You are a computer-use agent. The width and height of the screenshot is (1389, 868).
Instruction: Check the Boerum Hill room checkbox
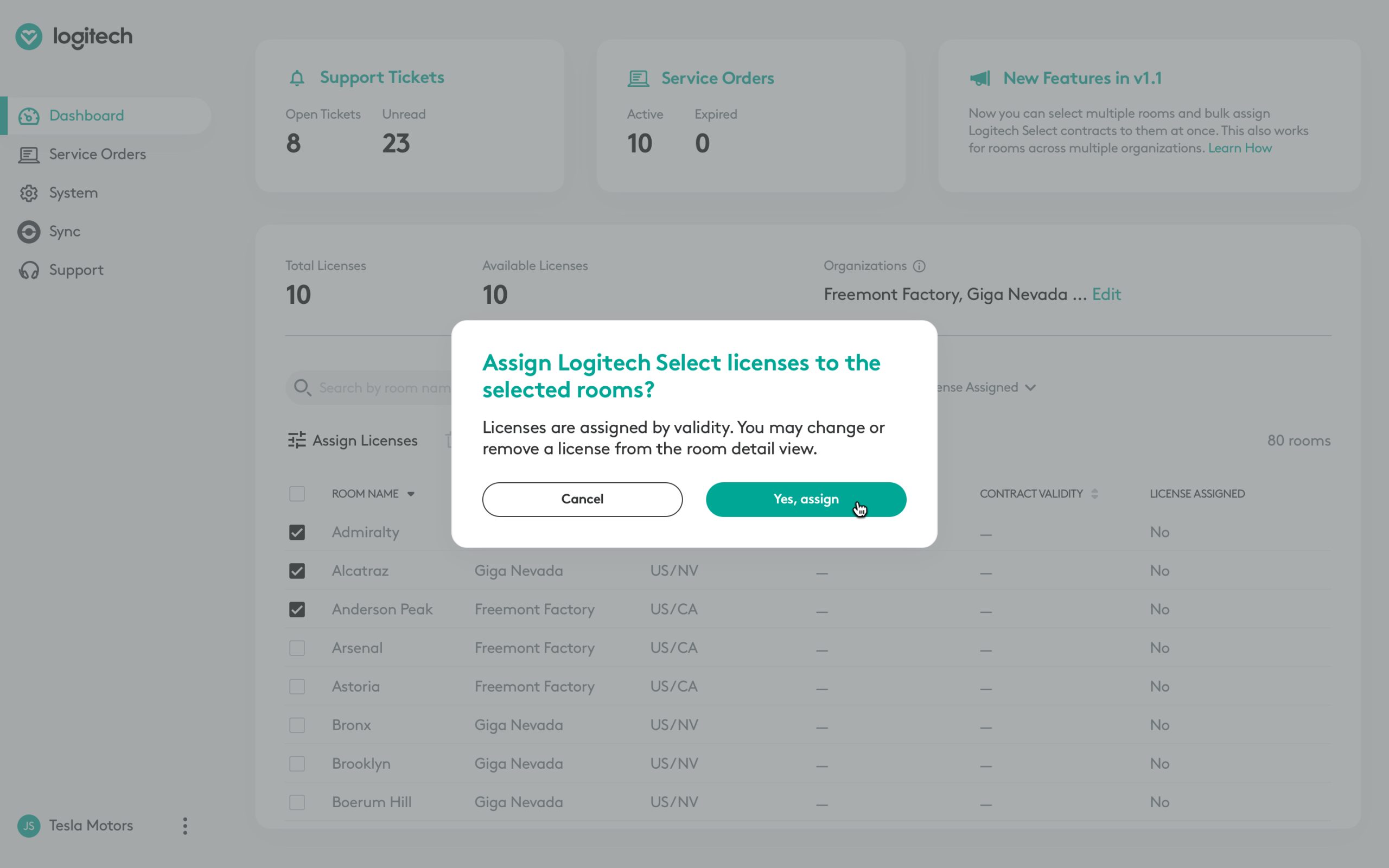(297, 802)
